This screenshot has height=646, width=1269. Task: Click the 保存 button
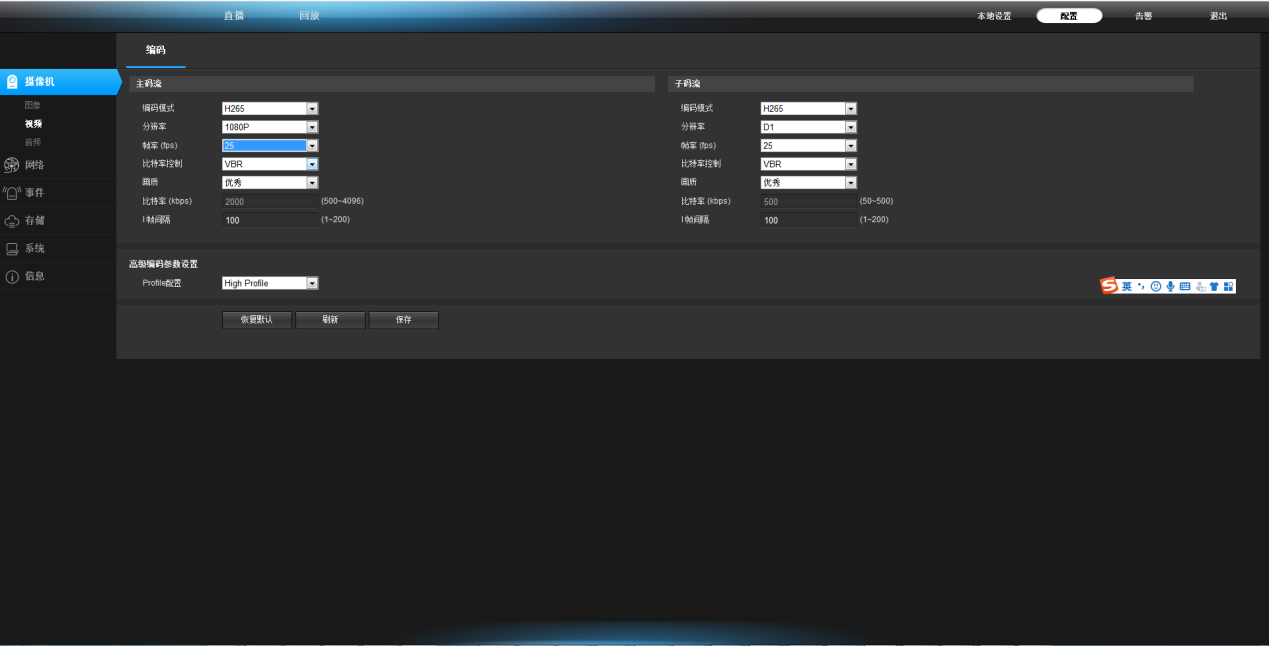tap(403, 320)
